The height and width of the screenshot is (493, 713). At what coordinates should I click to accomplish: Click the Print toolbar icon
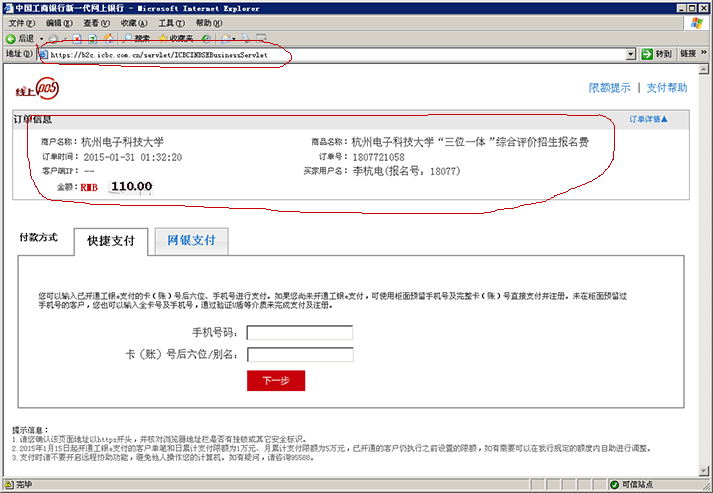pos(246,39)
